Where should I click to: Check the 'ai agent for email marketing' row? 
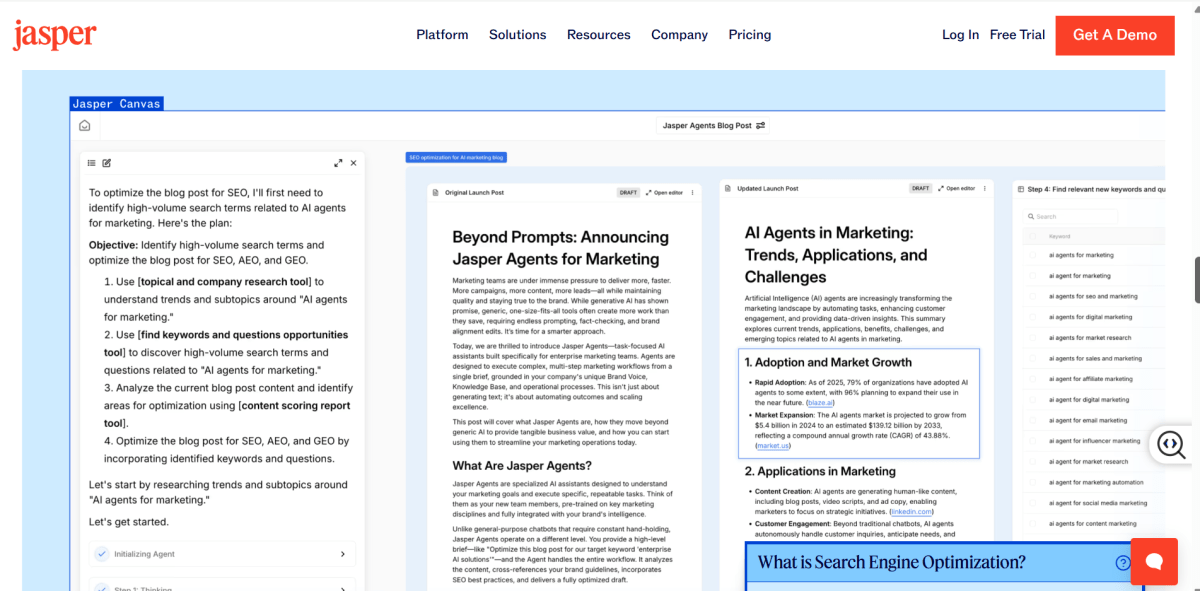pyautogui.click(x=1033, y=420)
